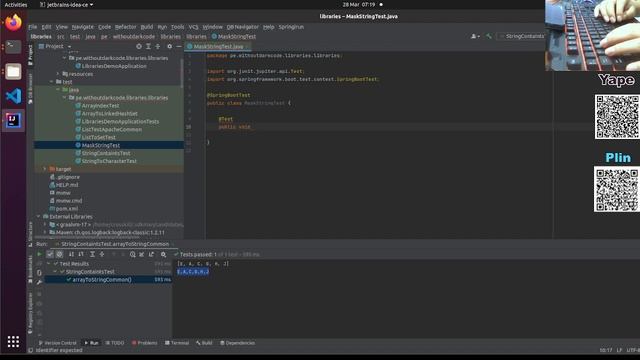Open the StringContaintsTest run configuration dropdown
The height and width of the screenshot is (360, 640).
click(x=522, y=36)
